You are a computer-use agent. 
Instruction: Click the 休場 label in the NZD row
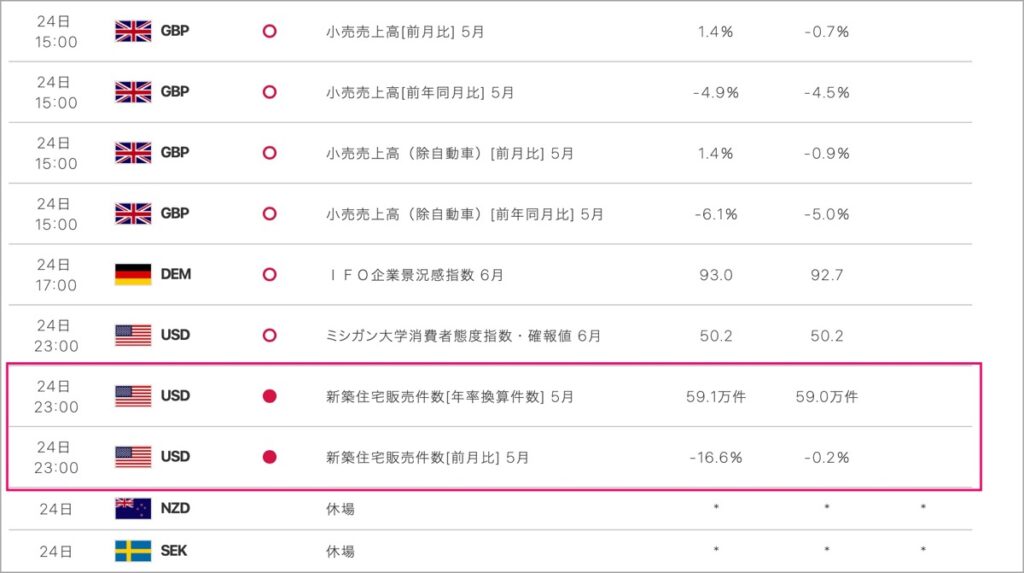[x=340, y=509]
